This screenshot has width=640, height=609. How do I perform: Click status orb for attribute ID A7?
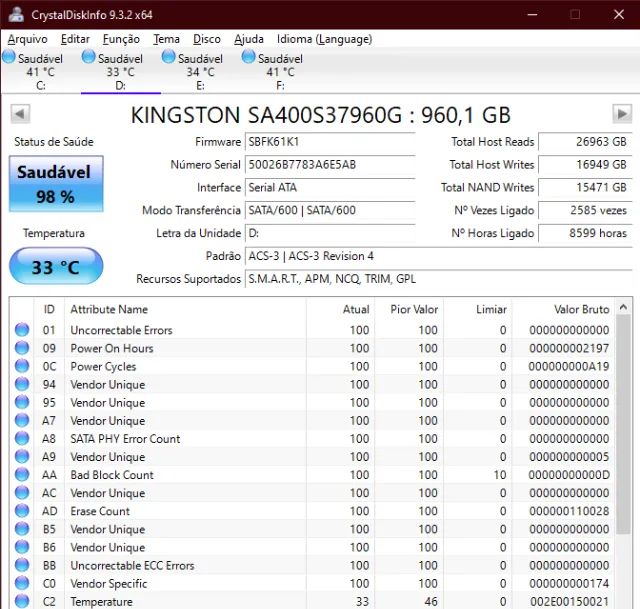22,420
